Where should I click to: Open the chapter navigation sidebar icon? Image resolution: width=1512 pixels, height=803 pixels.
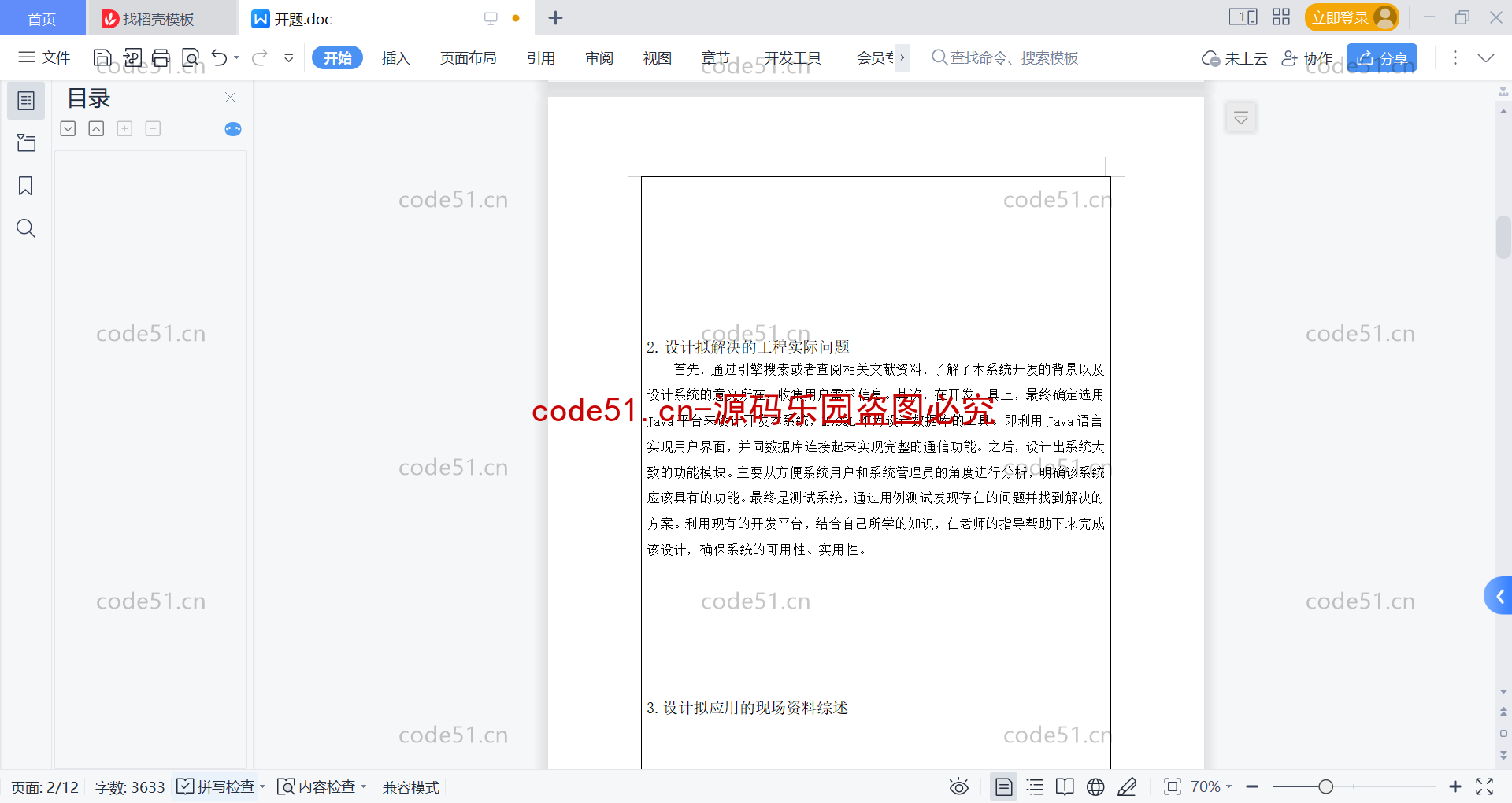[x=26, y=143]
